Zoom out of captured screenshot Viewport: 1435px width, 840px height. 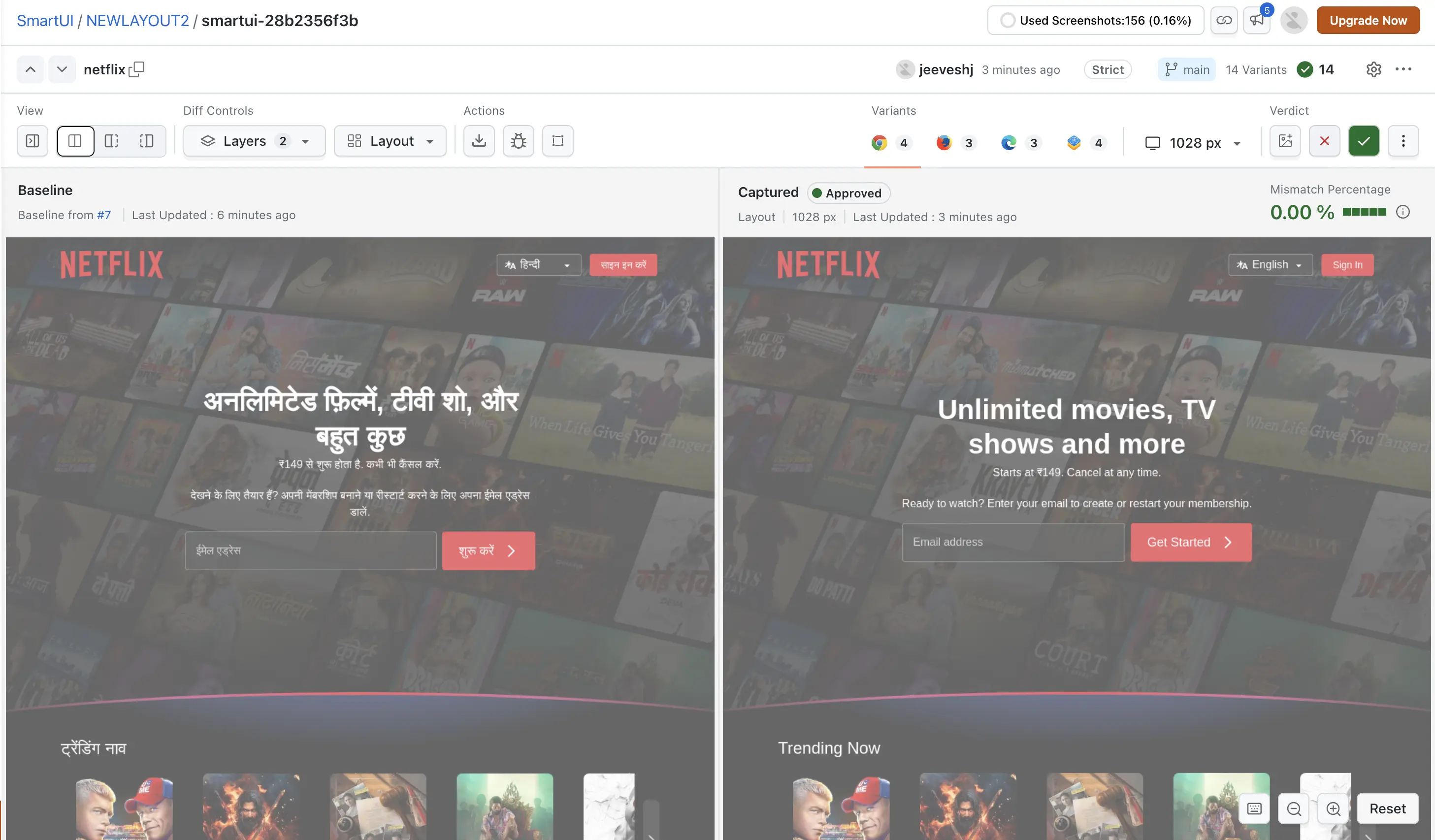click(1294, 808)
